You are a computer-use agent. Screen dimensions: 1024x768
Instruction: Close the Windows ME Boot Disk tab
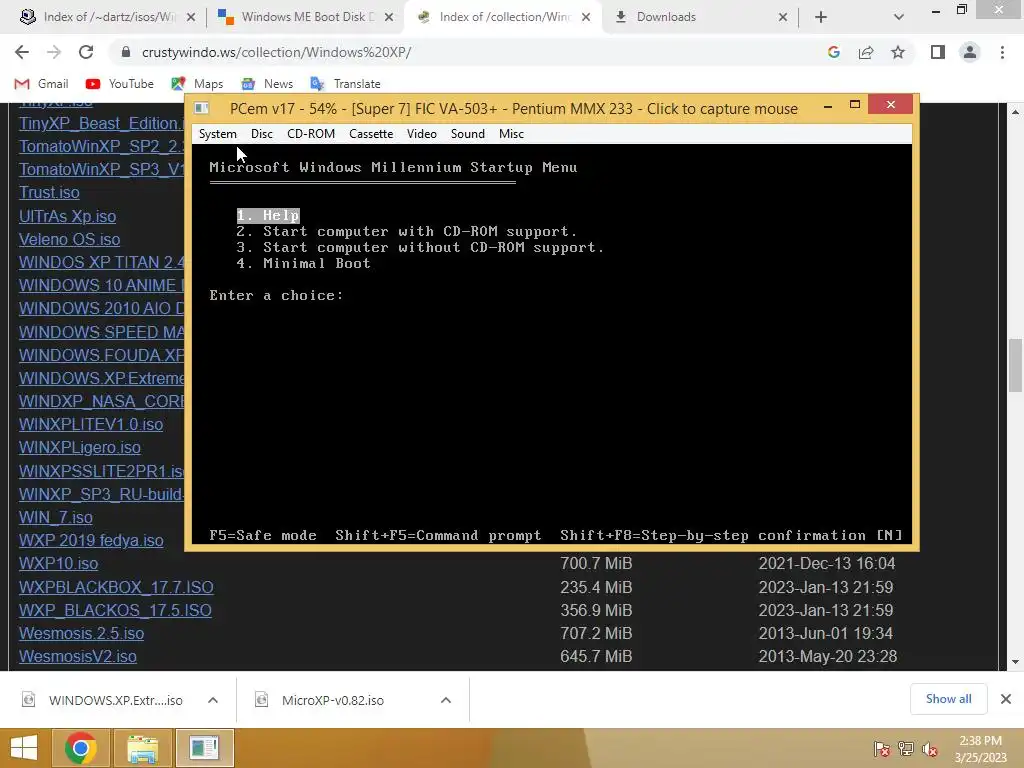389,18
